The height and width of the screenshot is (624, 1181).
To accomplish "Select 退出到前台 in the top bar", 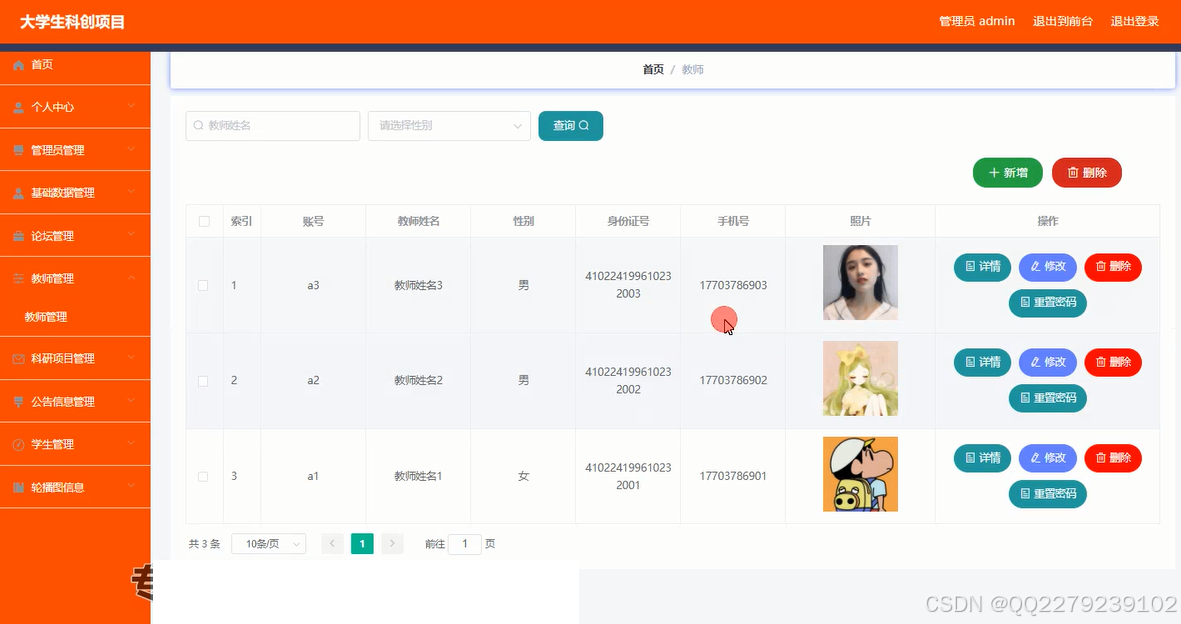I will (1062, 20).
